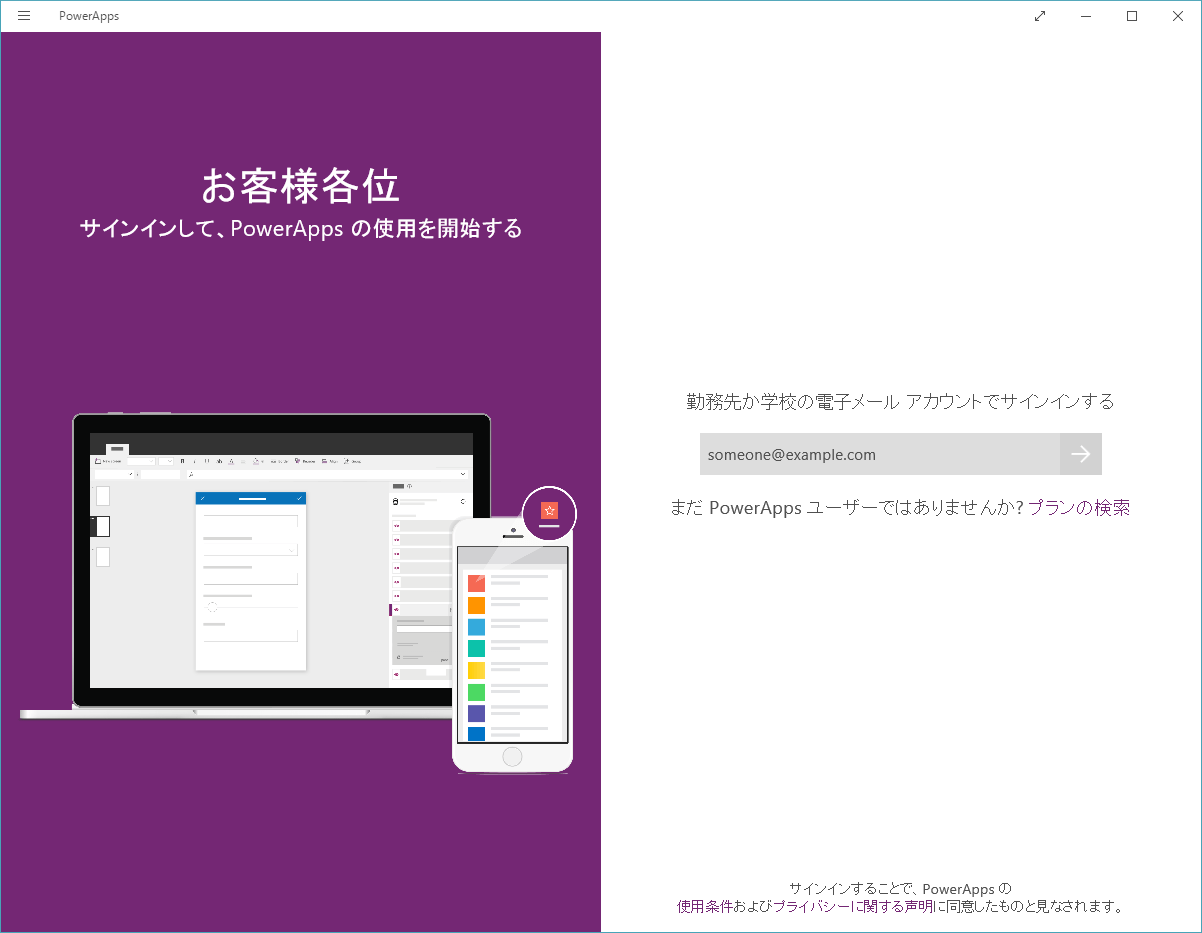1202x933 pixels.
Task: Click the PowerApps title text
Action: (x=89, y=16)
